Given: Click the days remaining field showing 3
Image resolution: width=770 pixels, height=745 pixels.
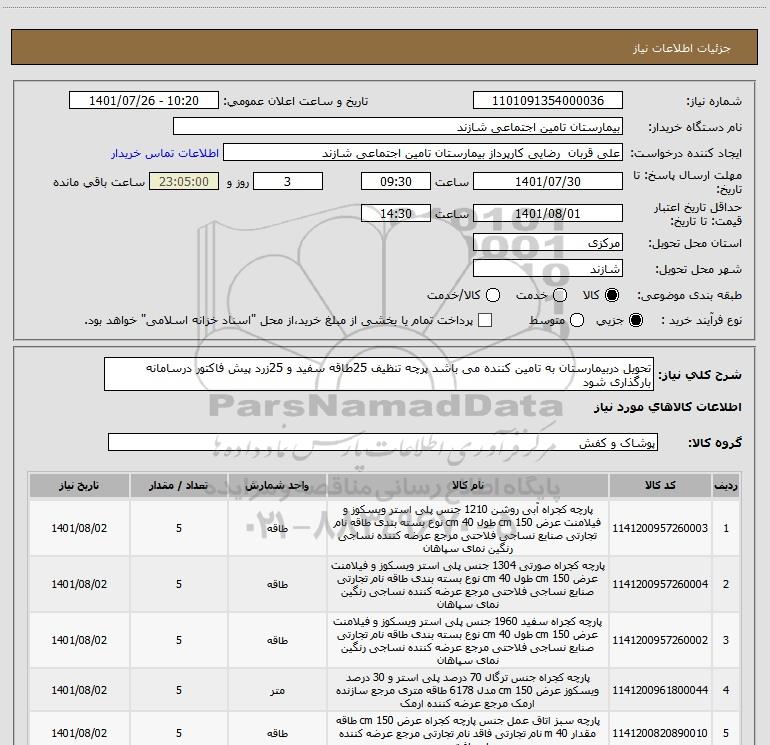Looking at the screenshot, I should click(288, 181).
